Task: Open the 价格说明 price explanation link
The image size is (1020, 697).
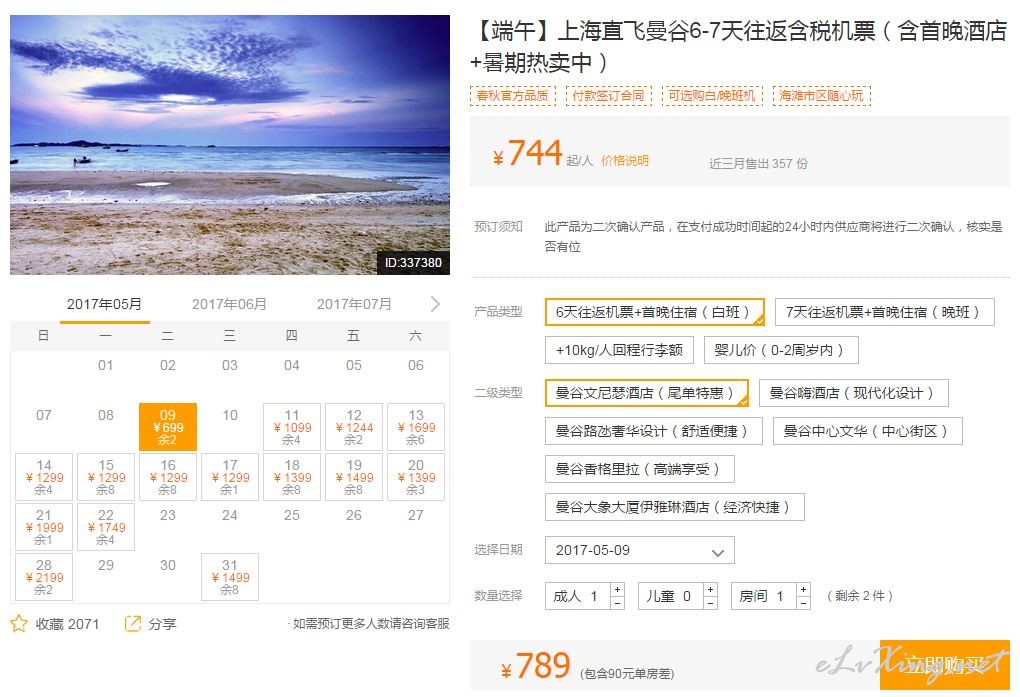Action: 624,161
